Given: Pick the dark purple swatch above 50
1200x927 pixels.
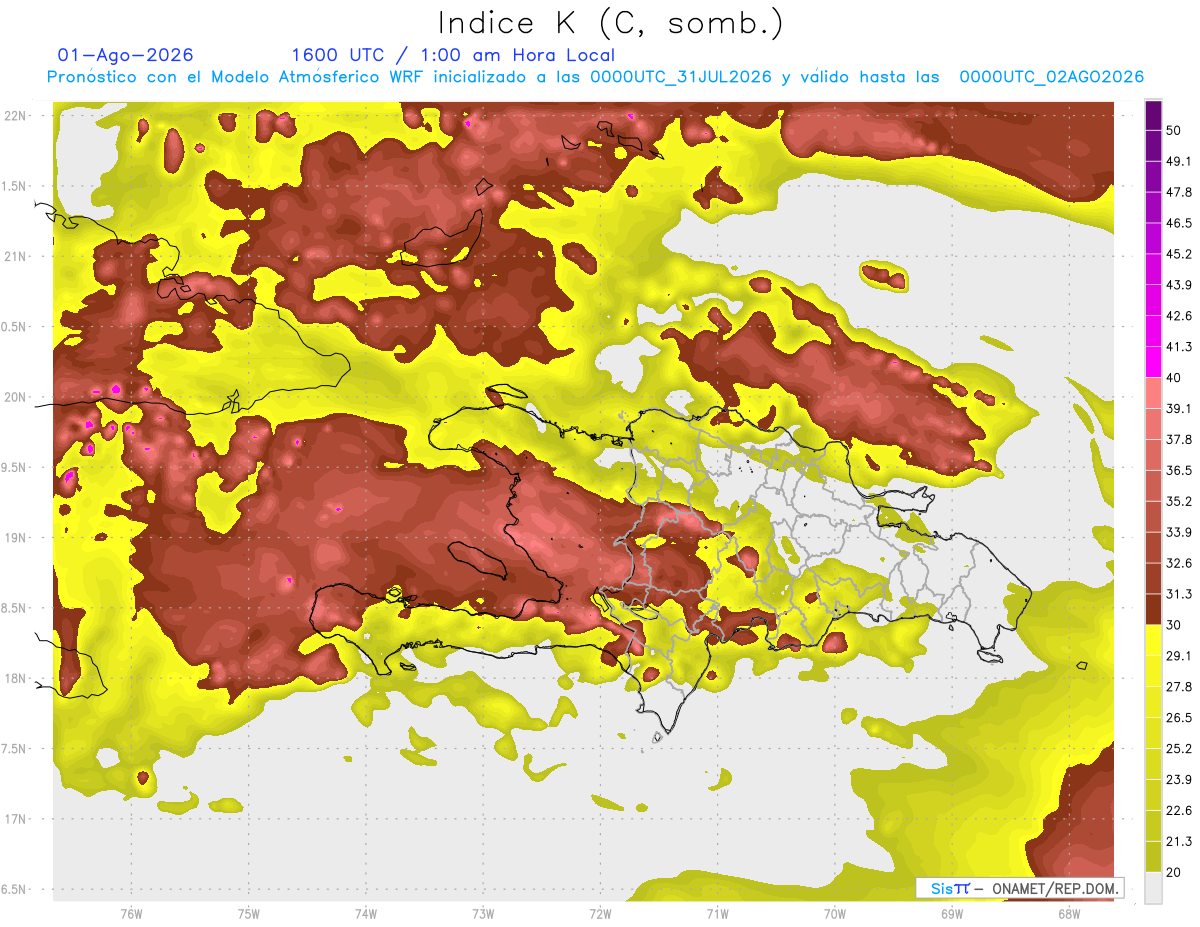Looking at the screenshot, I should [1154, 116].
